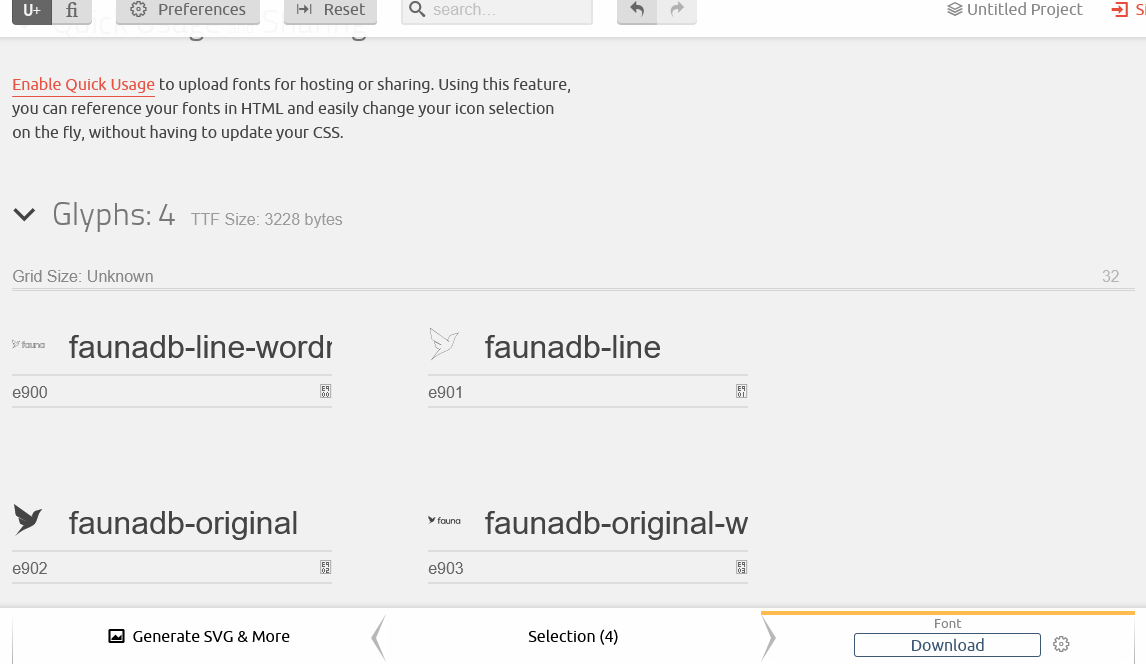Click the faunadb-original bird glyph
The image size is (1146, 664).
28,520
